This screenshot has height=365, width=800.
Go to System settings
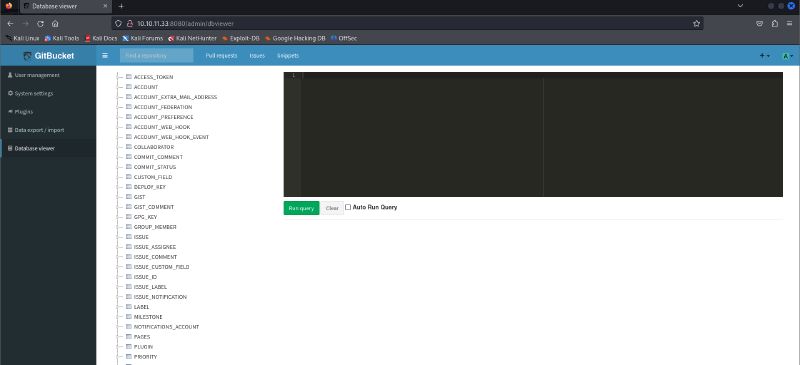coord(48,93)
